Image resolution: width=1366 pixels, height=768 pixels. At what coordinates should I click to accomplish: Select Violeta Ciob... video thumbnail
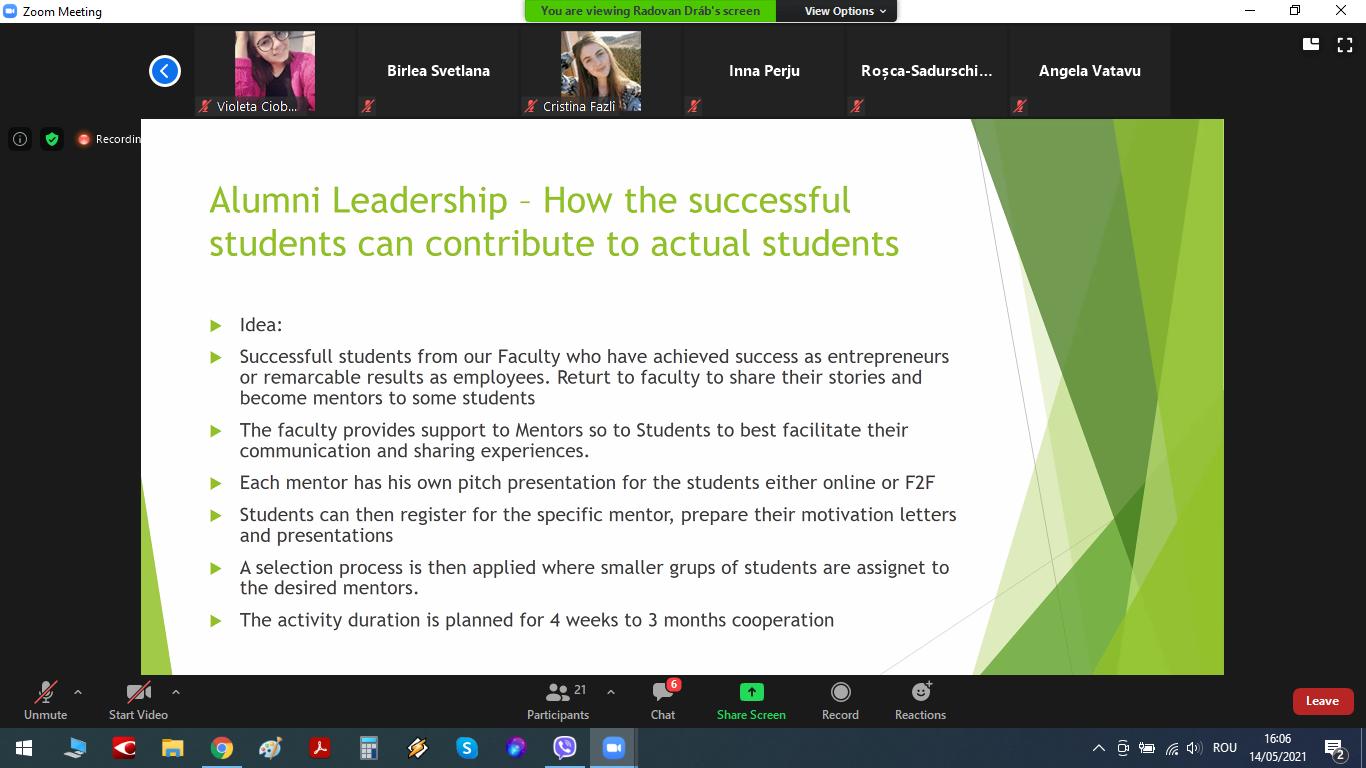click(x=275, y=71)
